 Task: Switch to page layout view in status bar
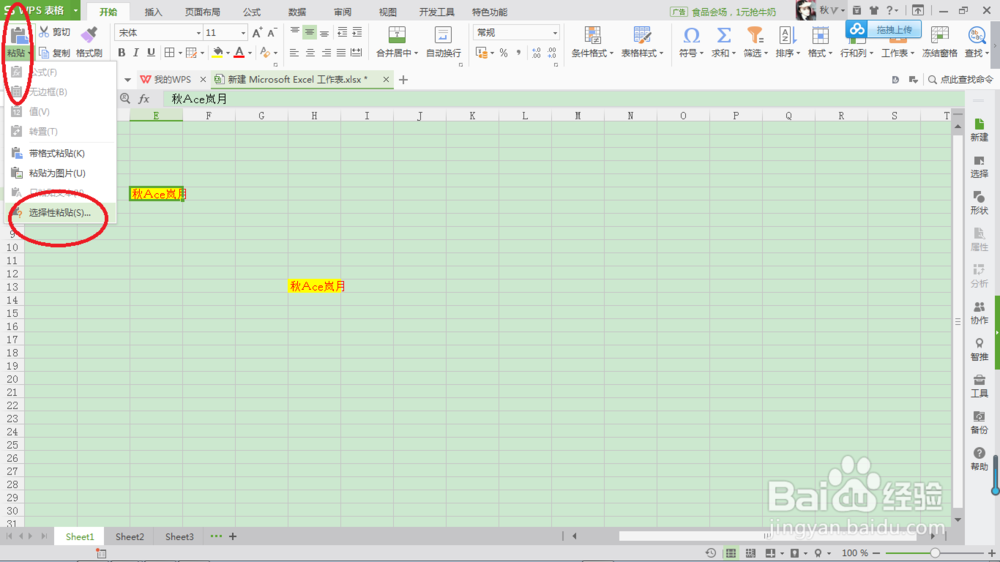pyautogui.click(x=751, y=553)
